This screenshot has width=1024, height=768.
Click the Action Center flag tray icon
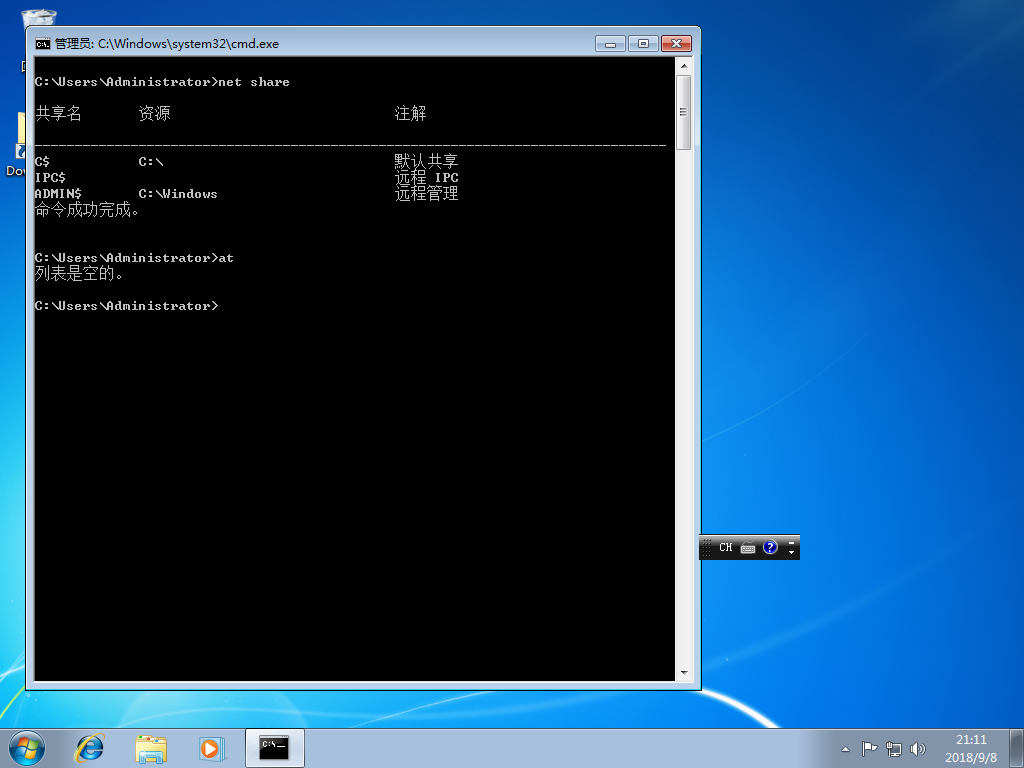tap(869, 748)
